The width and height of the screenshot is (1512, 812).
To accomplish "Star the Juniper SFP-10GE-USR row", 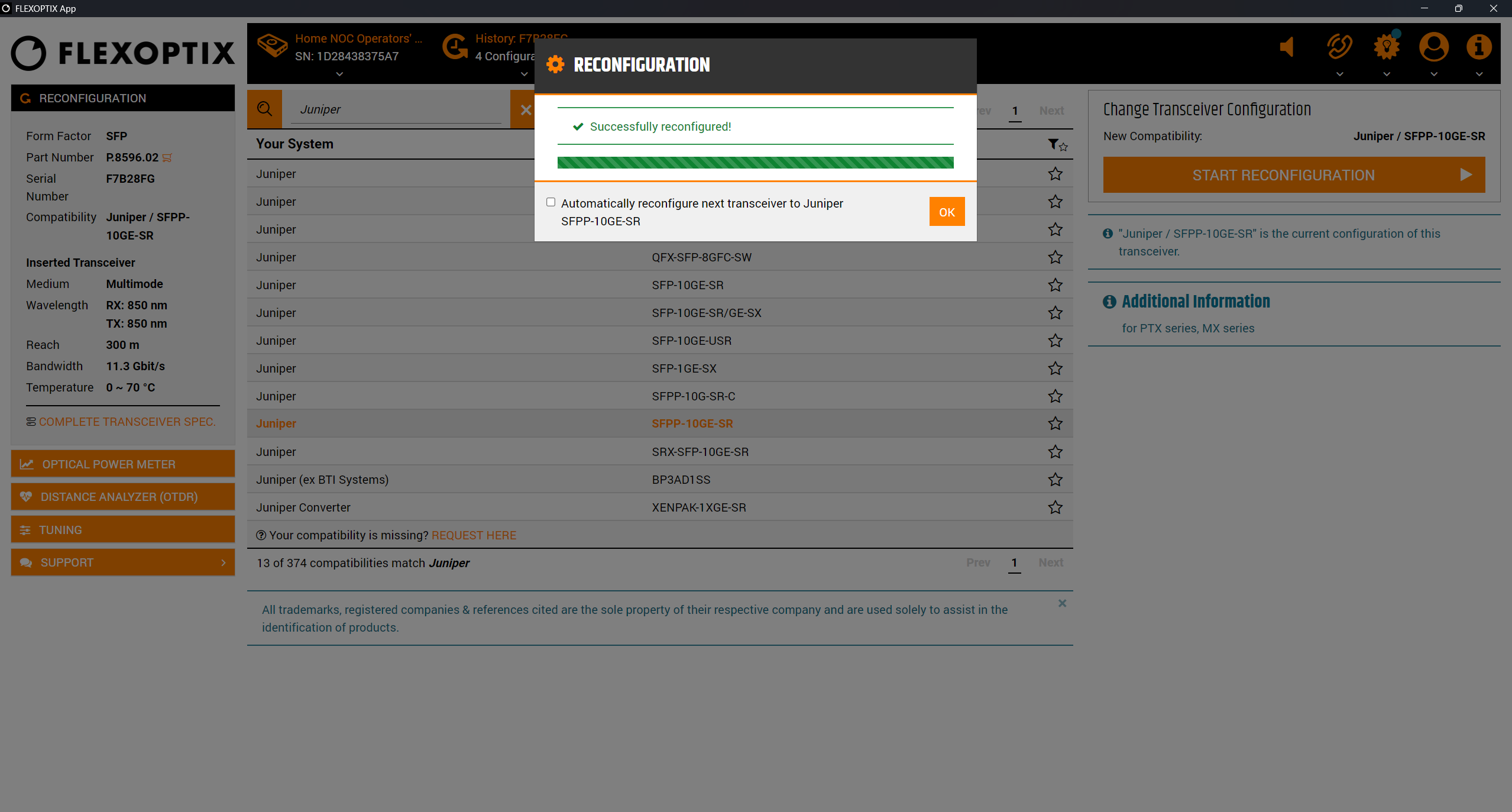I will pos(1055,341).
